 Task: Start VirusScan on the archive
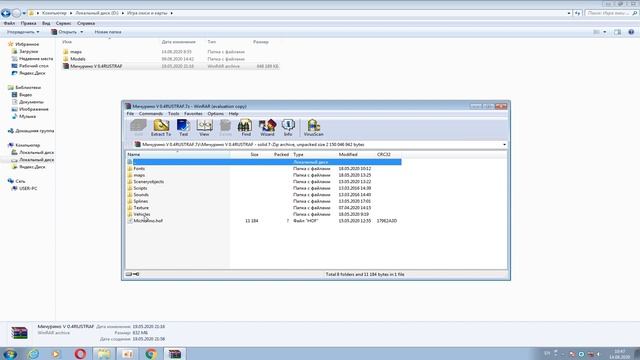pyautogui.click(x=313, y=128)
